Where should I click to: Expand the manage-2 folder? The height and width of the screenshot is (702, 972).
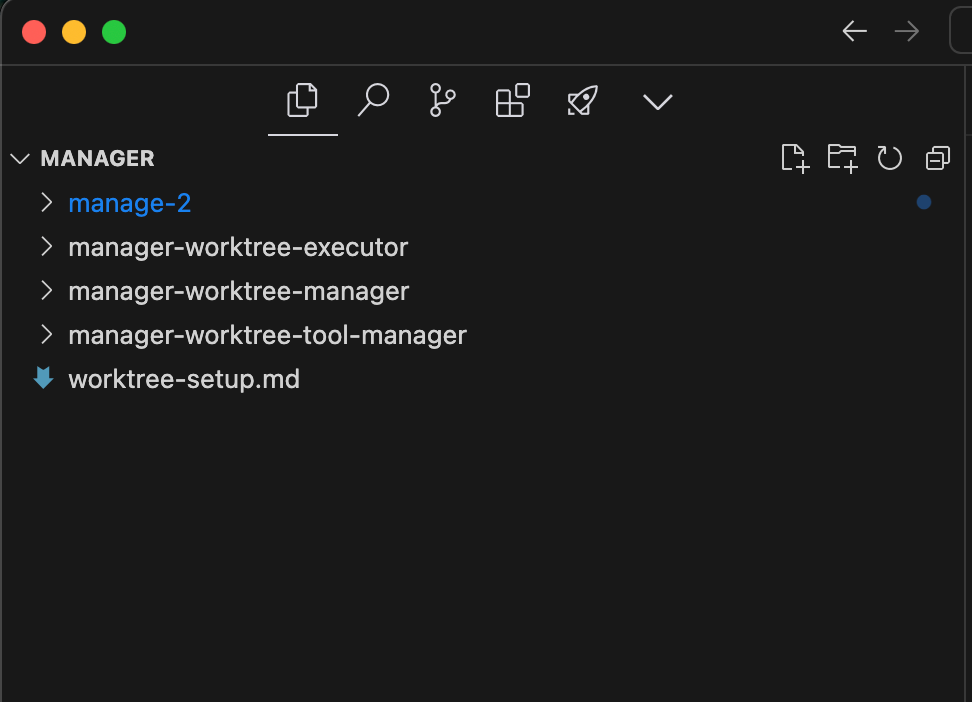click(46, 202)
